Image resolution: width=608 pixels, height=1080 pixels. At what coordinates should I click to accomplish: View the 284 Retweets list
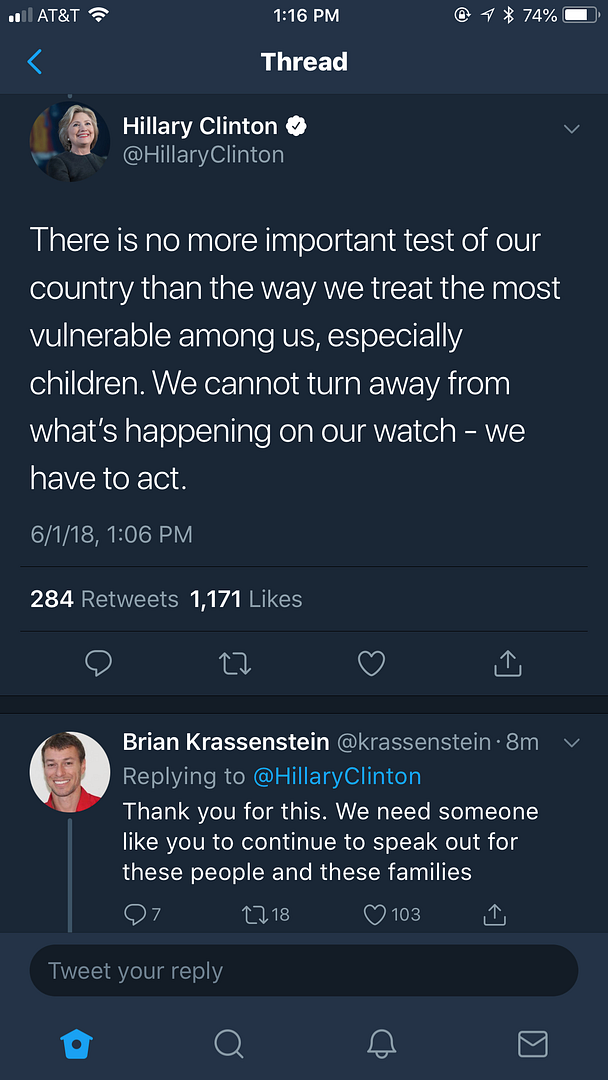click(104, 599)
